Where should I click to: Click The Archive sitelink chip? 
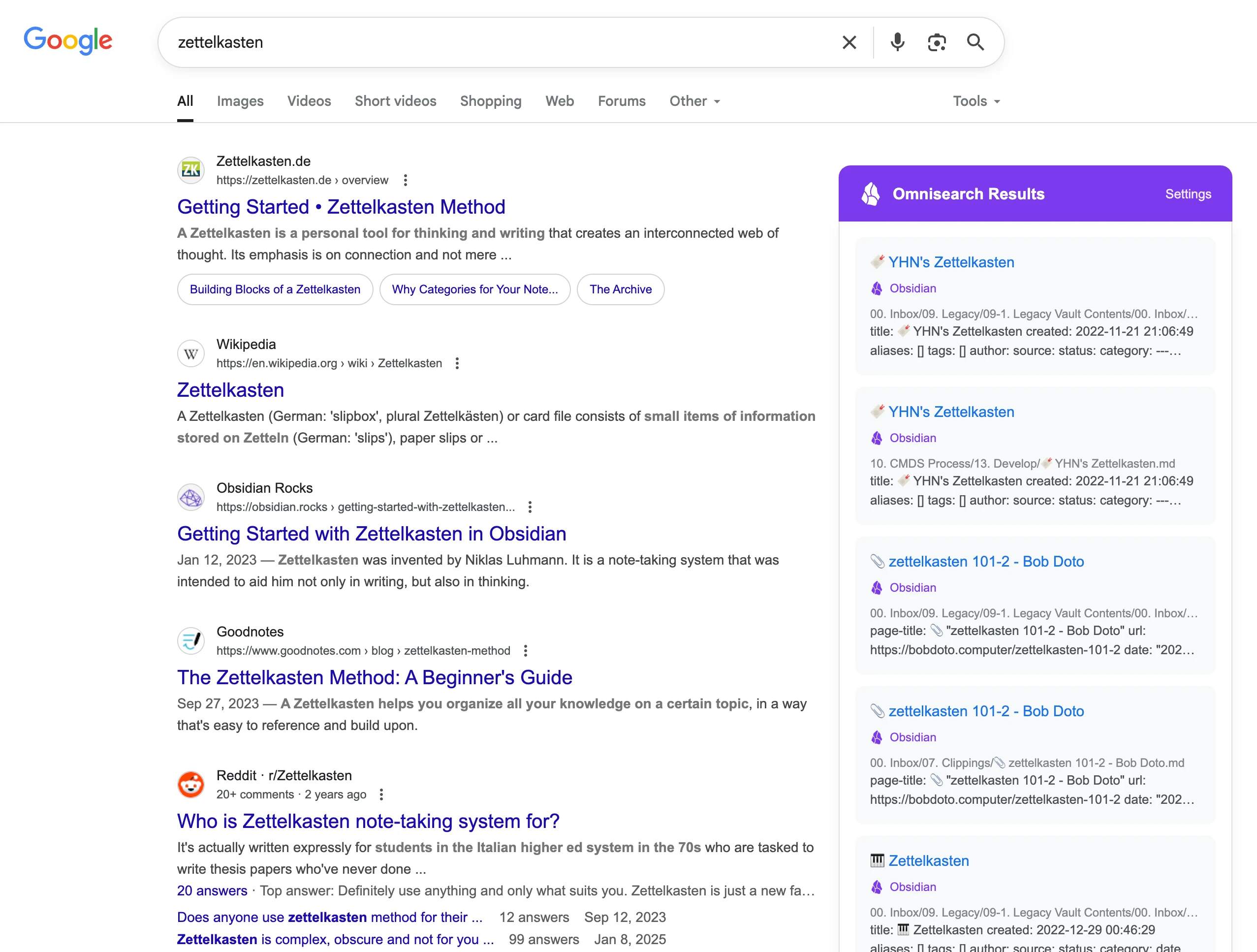[621, 289]
